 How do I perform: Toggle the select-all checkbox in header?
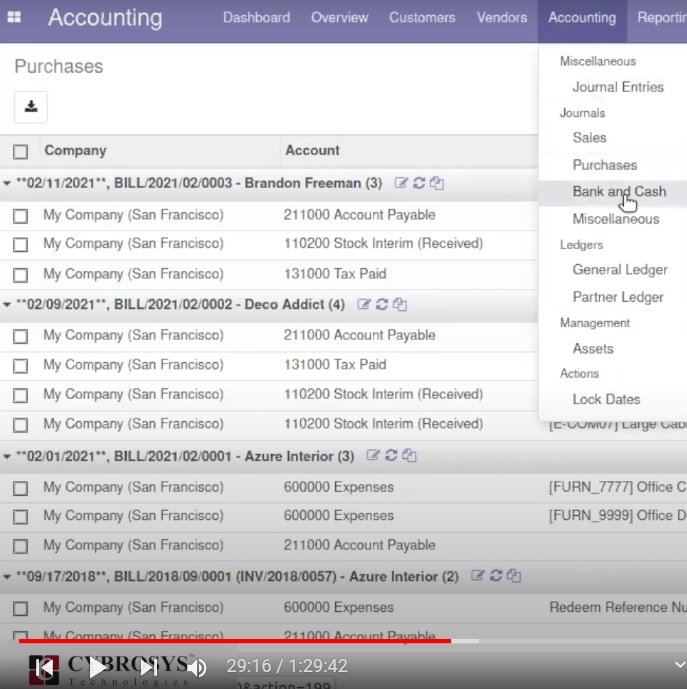point(20,152)
